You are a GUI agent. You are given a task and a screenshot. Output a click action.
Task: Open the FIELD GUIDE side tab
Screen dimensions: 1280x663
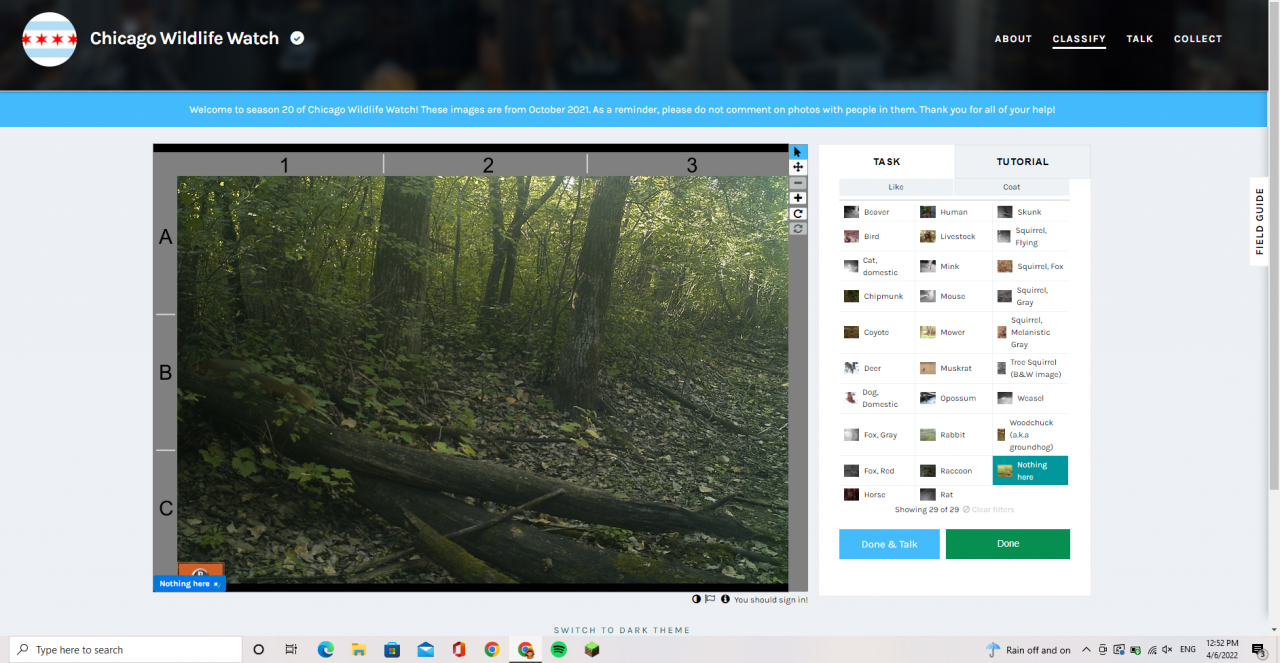click(1260, 221)
